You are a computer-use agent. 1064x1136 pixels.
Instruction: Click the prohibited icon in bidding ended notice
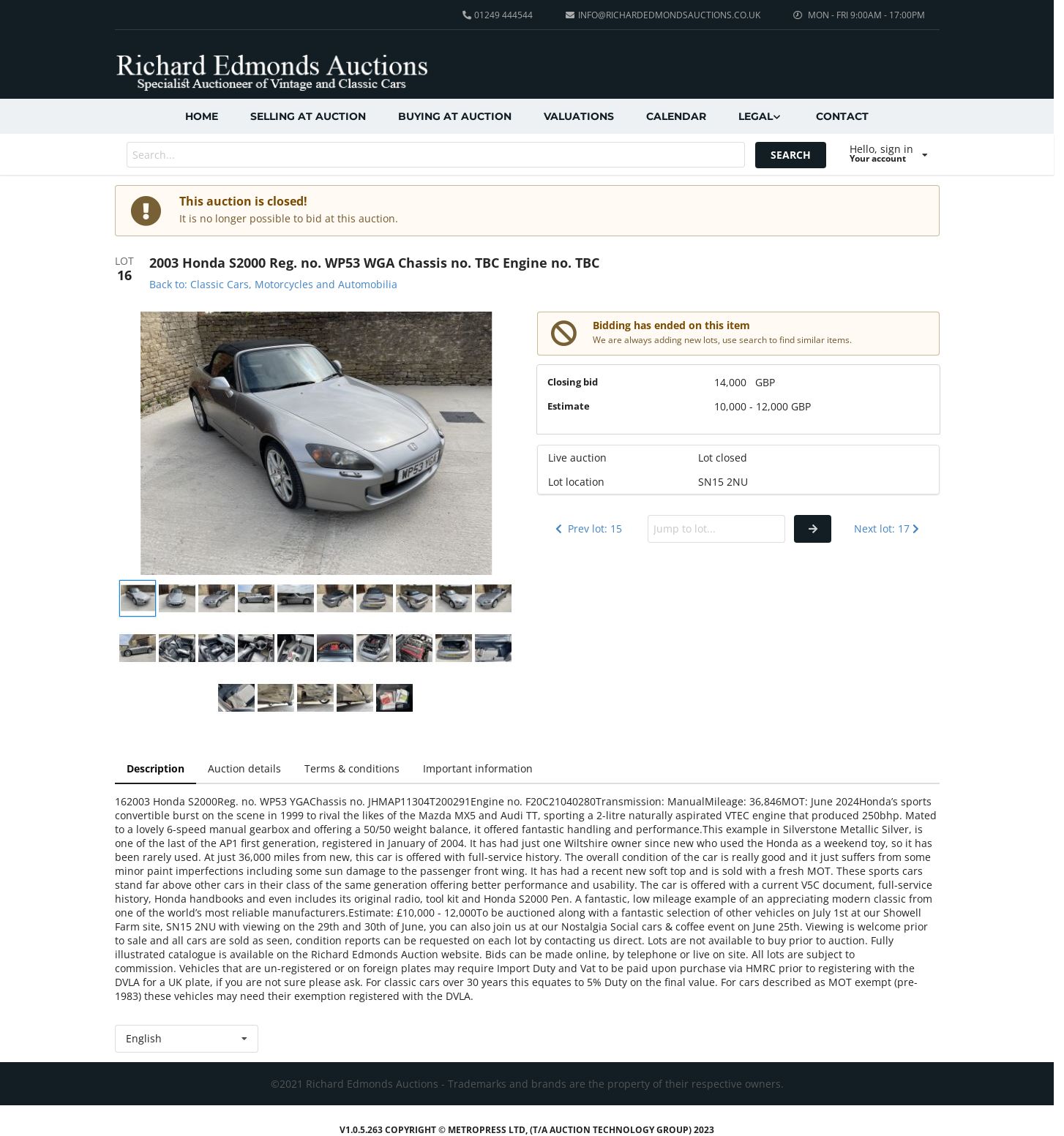[563, 334]
